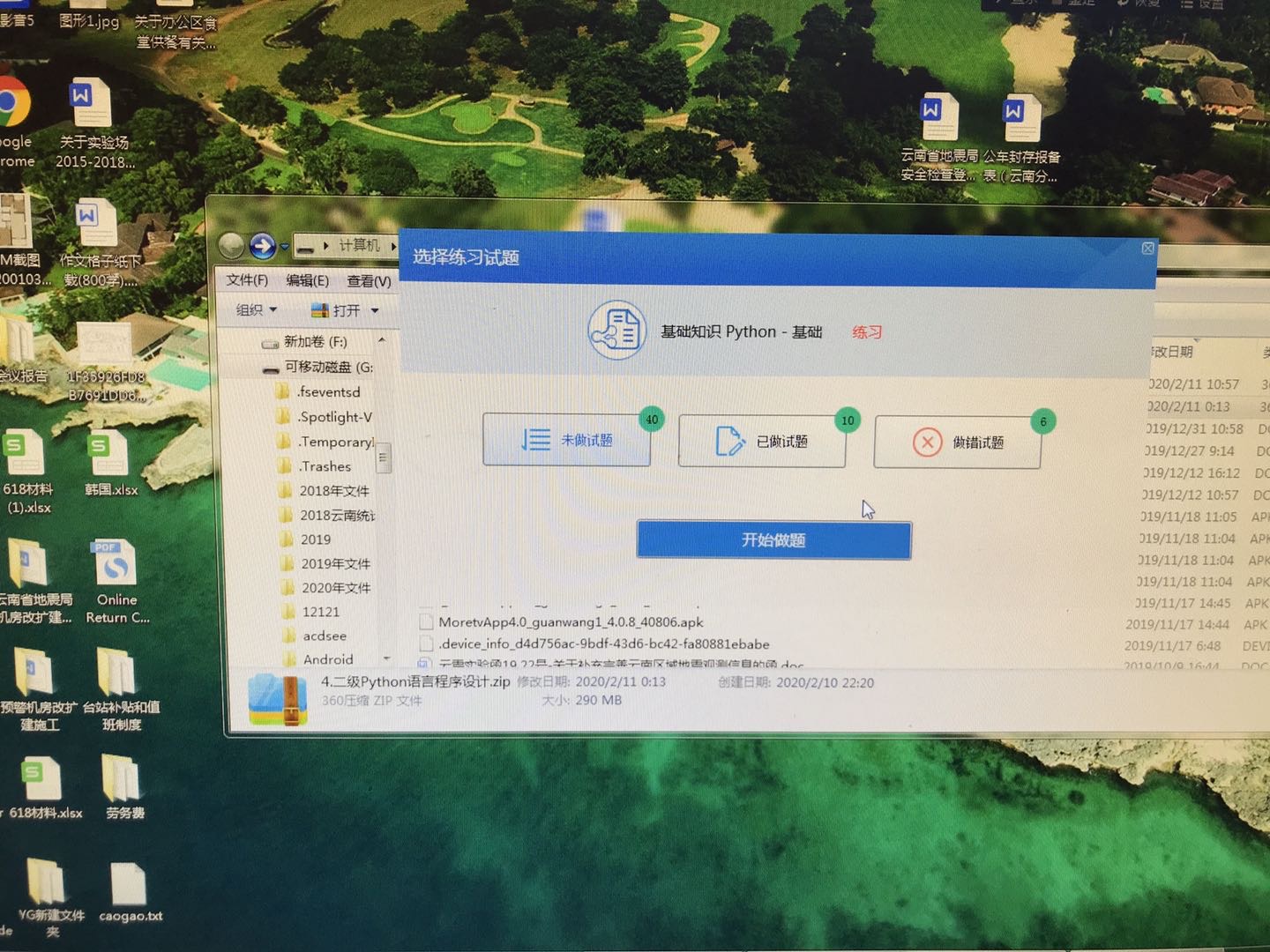The width and height of the screenshot is (1270, 952).
Task: Click the red 练习 label
Action: [867, 332]
